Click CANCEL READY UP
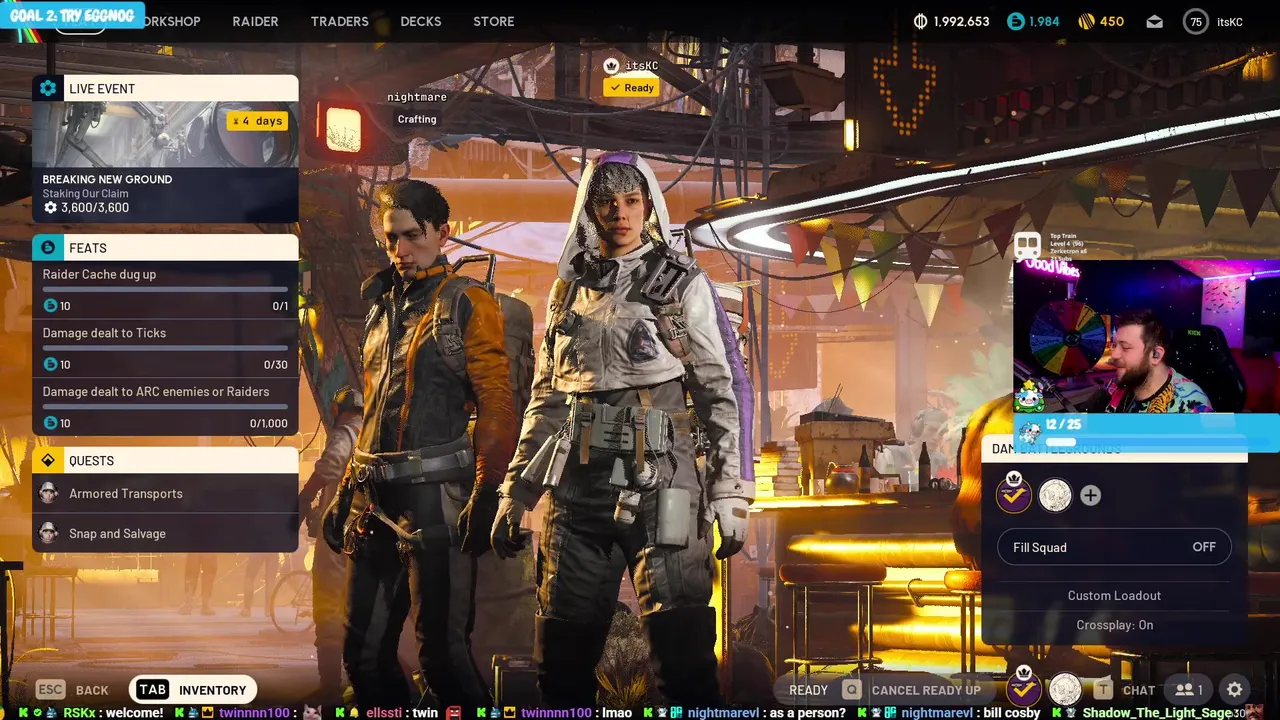 (x=926, y=690)
